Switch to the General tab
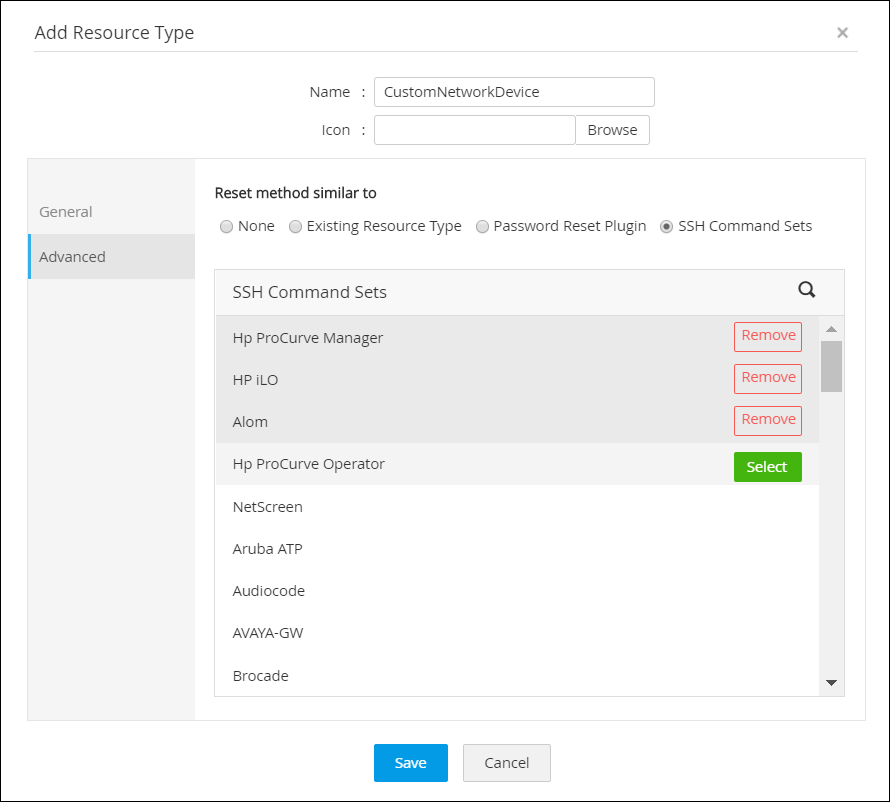This screenshot has height=802, width=890. [x=66, y=212]
